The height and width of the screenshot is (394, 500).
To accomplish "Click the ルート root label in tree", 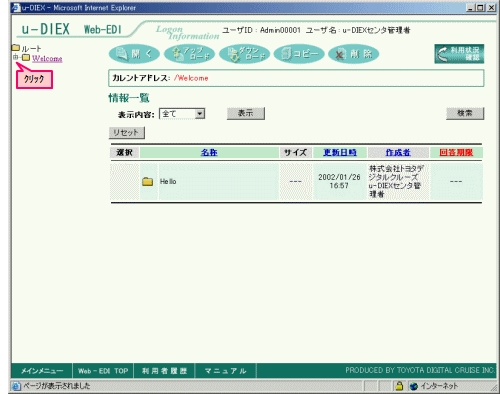I will pos(31,49).
